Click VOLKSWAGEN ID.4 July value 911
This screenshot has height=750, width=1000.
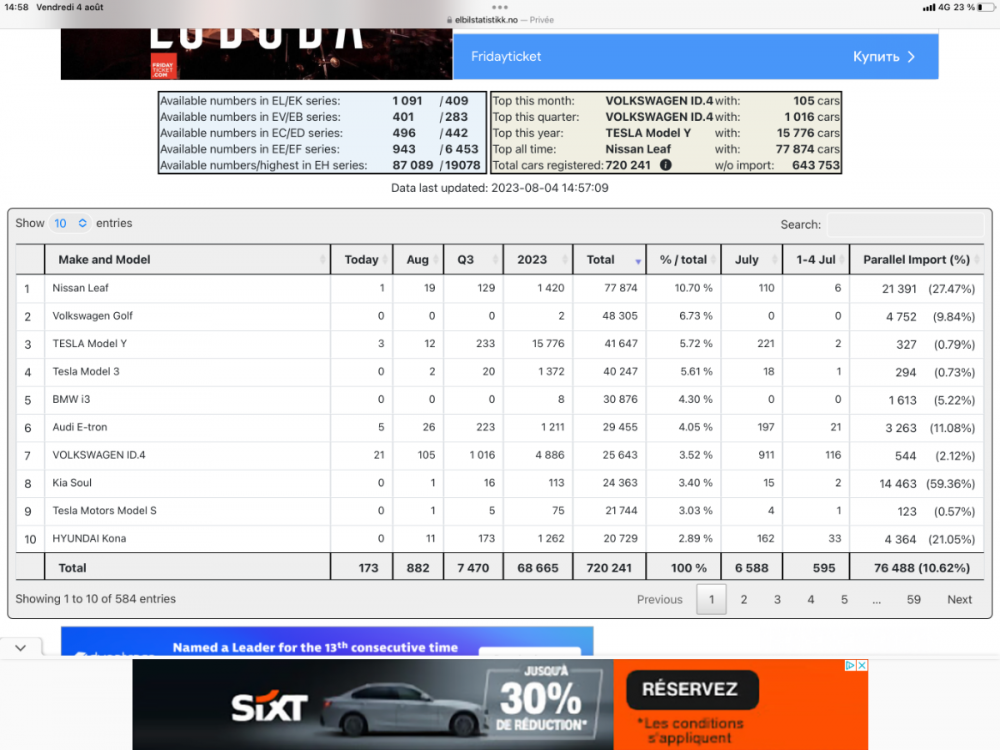(x=766, y=455)
